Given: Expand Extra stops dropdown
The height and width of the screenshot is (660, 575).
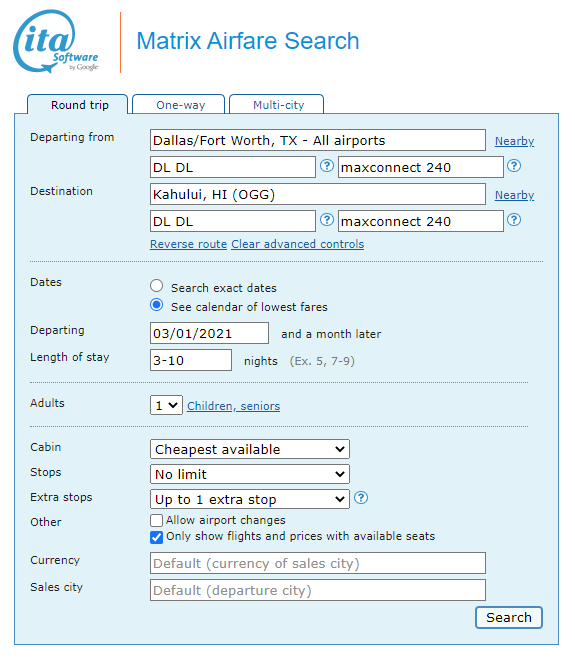Looking at the screenshot, I should coord(250,499).
